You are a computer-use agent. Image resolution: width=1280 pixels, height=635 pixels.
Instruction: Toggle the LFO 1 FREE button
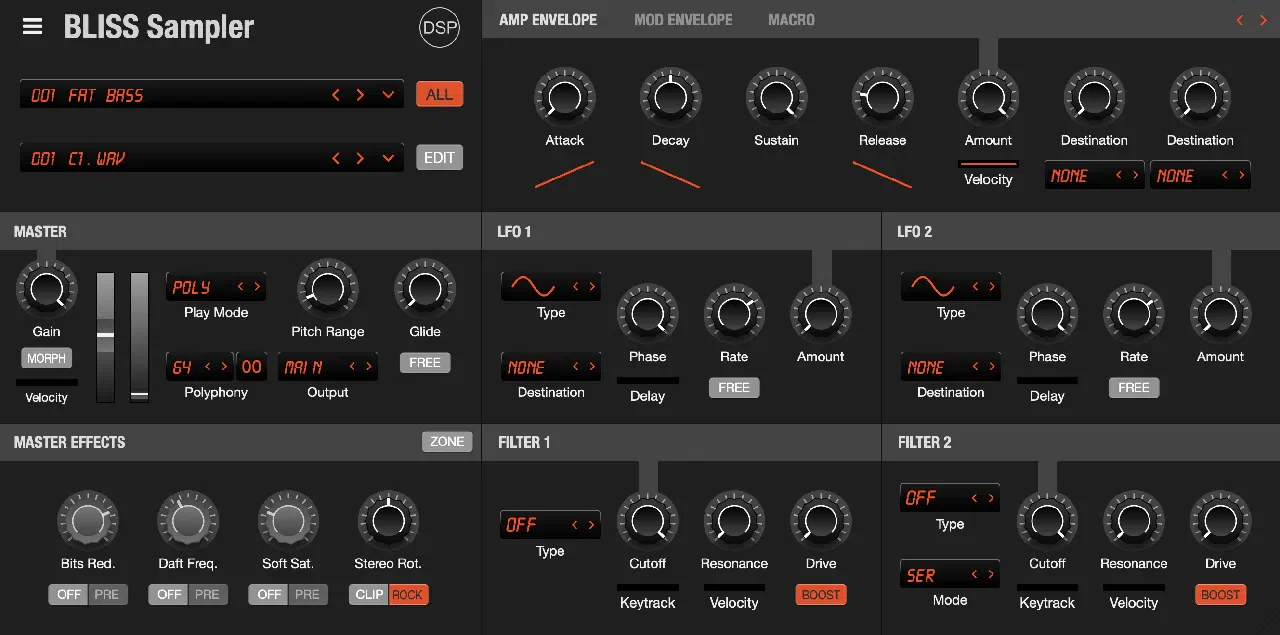734,388
